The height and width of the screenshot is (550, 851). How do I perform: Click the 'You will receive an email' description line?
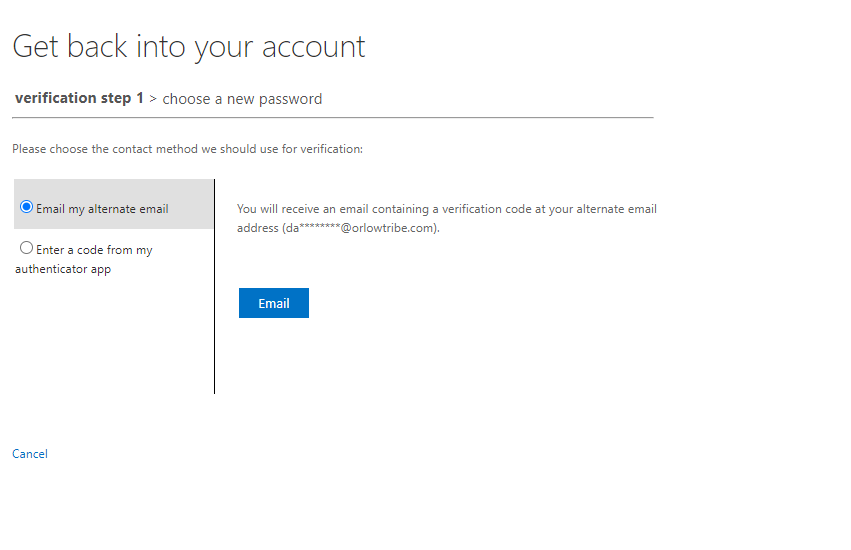[x=447, y=209]
